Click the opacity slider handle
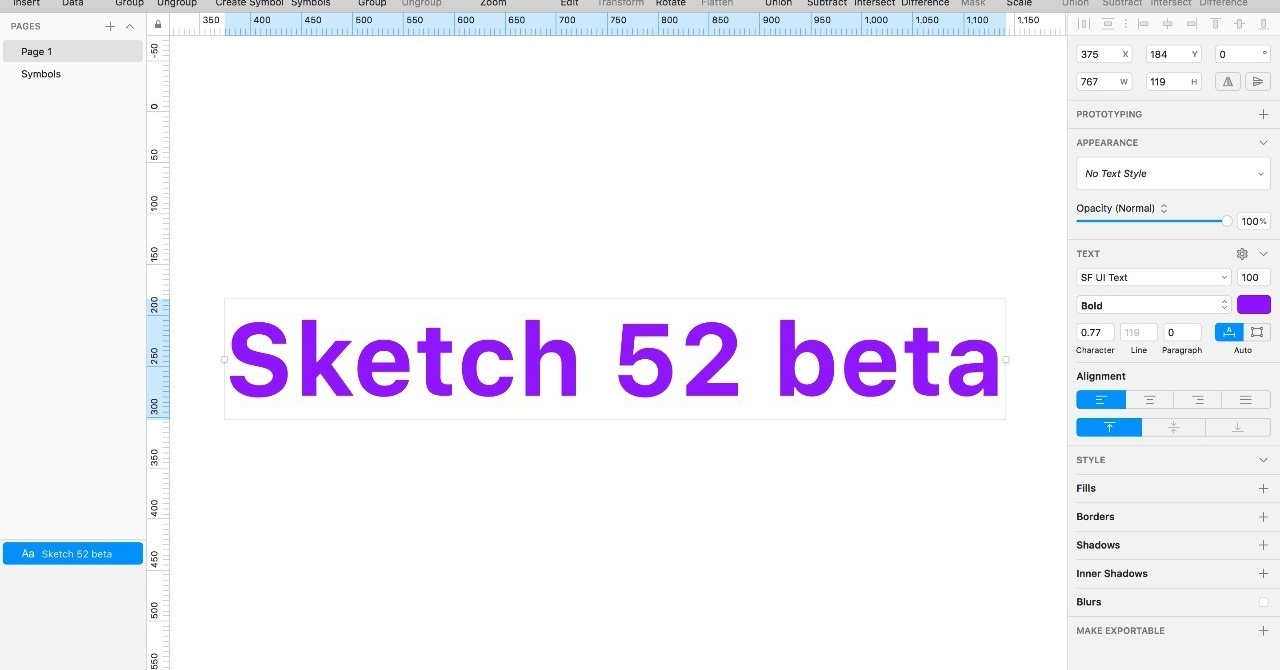The image size is (1280, 670). point(1227,221)
